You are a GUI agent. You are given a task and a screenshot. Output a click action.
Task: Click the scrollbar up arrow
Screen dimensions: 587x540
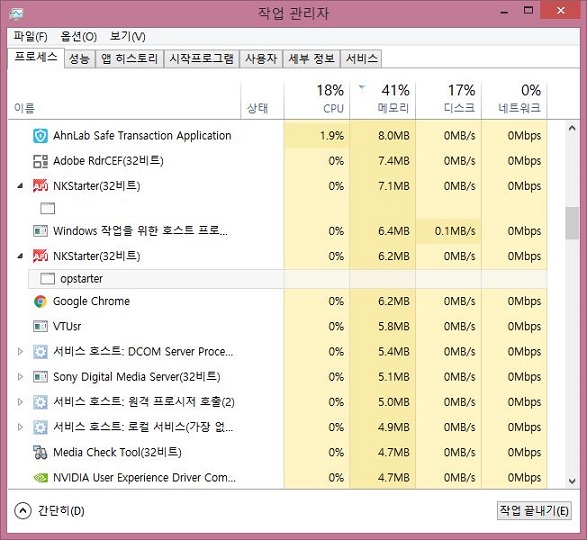572,128
